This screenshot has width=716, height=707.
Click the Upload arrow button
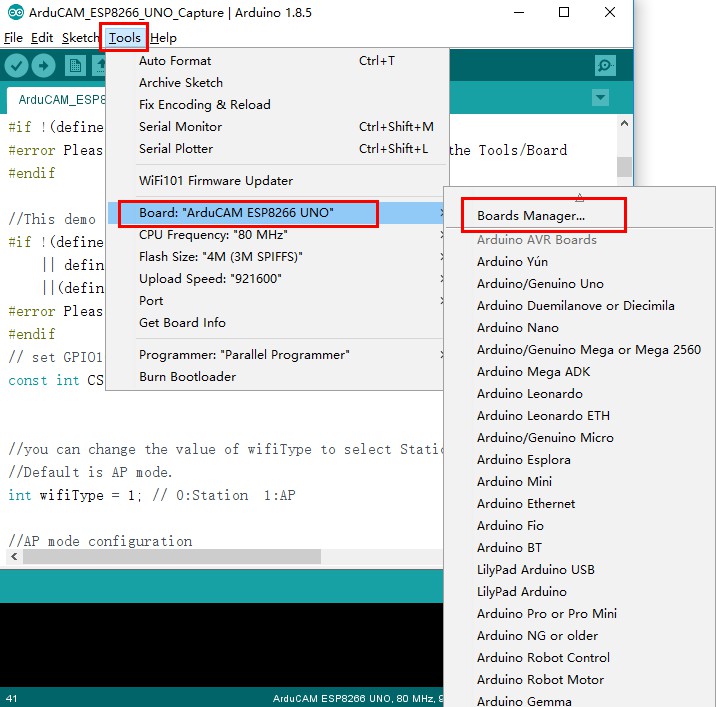point(43,66)
